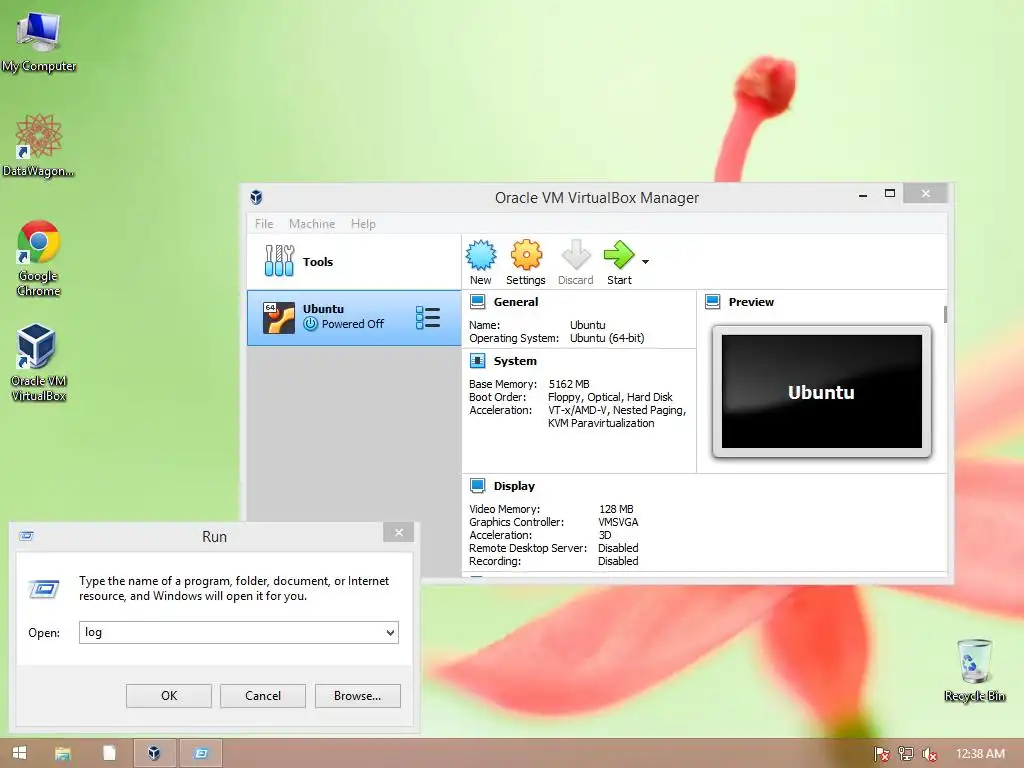The width and height of the screenshot is (1024, 768).
Task: Open the File menu
Action: tap(264, 224)
